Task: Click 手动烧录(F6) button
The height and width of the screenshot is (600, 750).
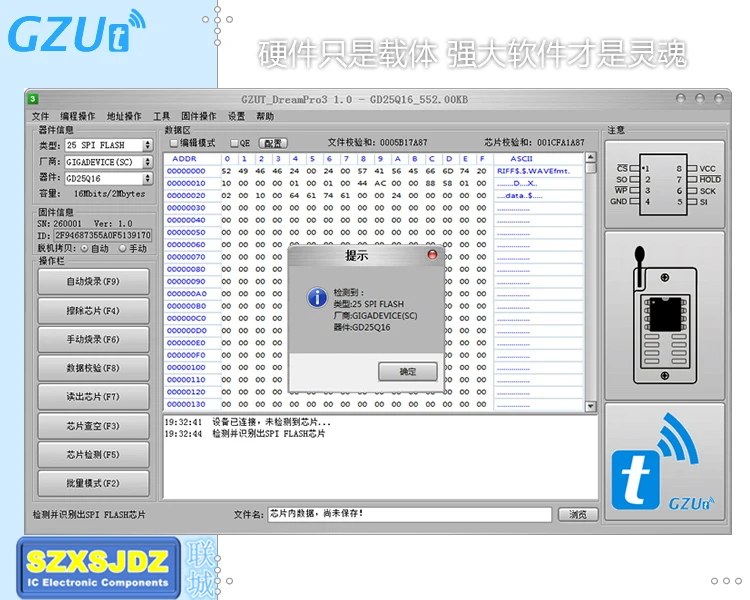Action: pos(93,339)
